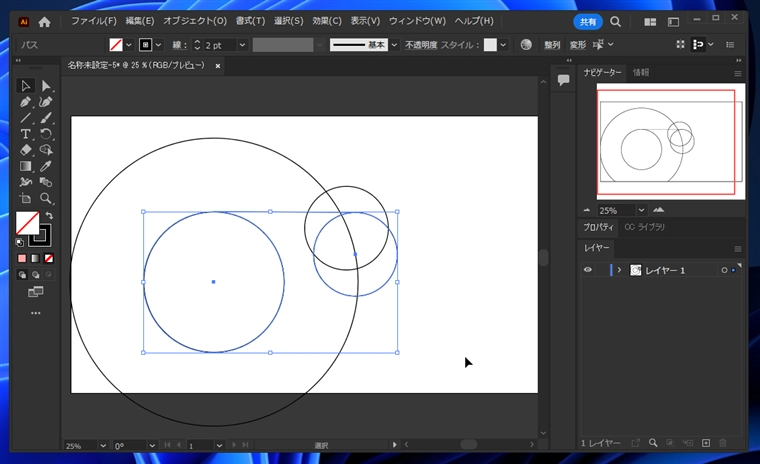Click the Home icon
760x464 pixels.
click(x=45, y=22)
